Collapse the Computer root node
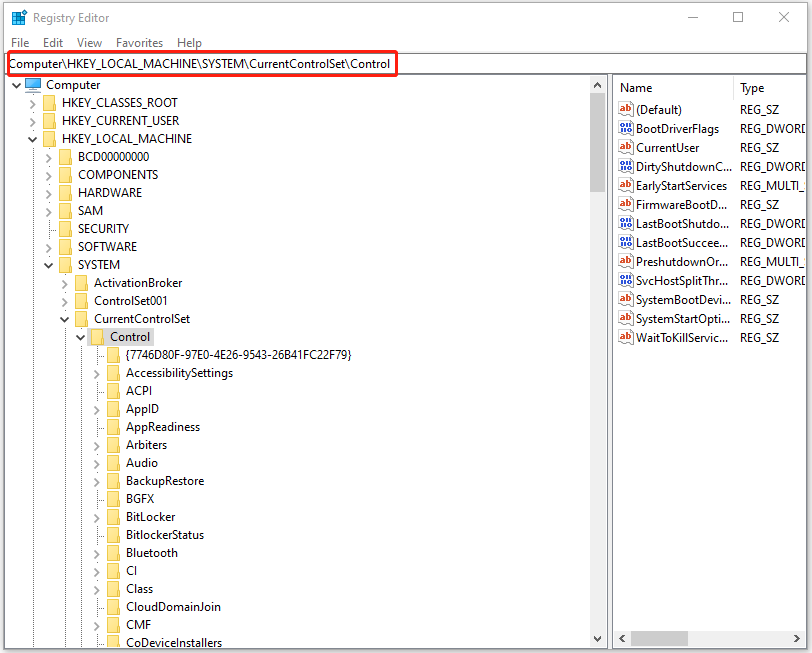This screenshot has height=653, width=812. (17, 85)
